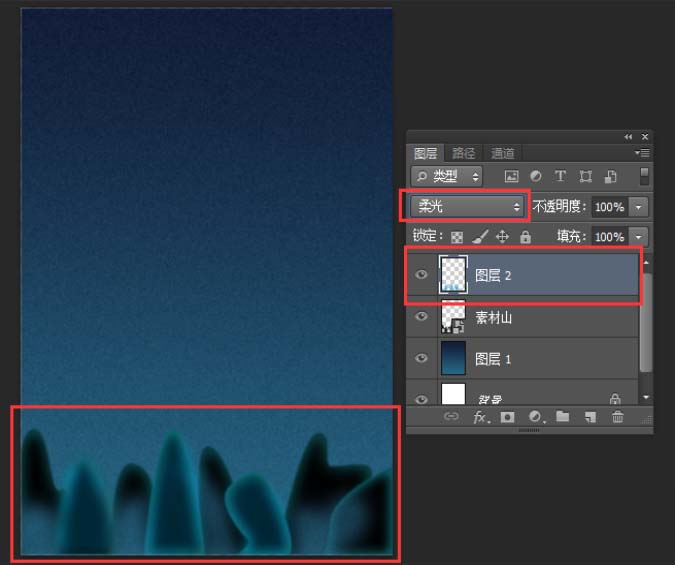Viewport: 675px width, 565px height.
Task: Open the Layers panel flyout menu
Action: [642, 152]
